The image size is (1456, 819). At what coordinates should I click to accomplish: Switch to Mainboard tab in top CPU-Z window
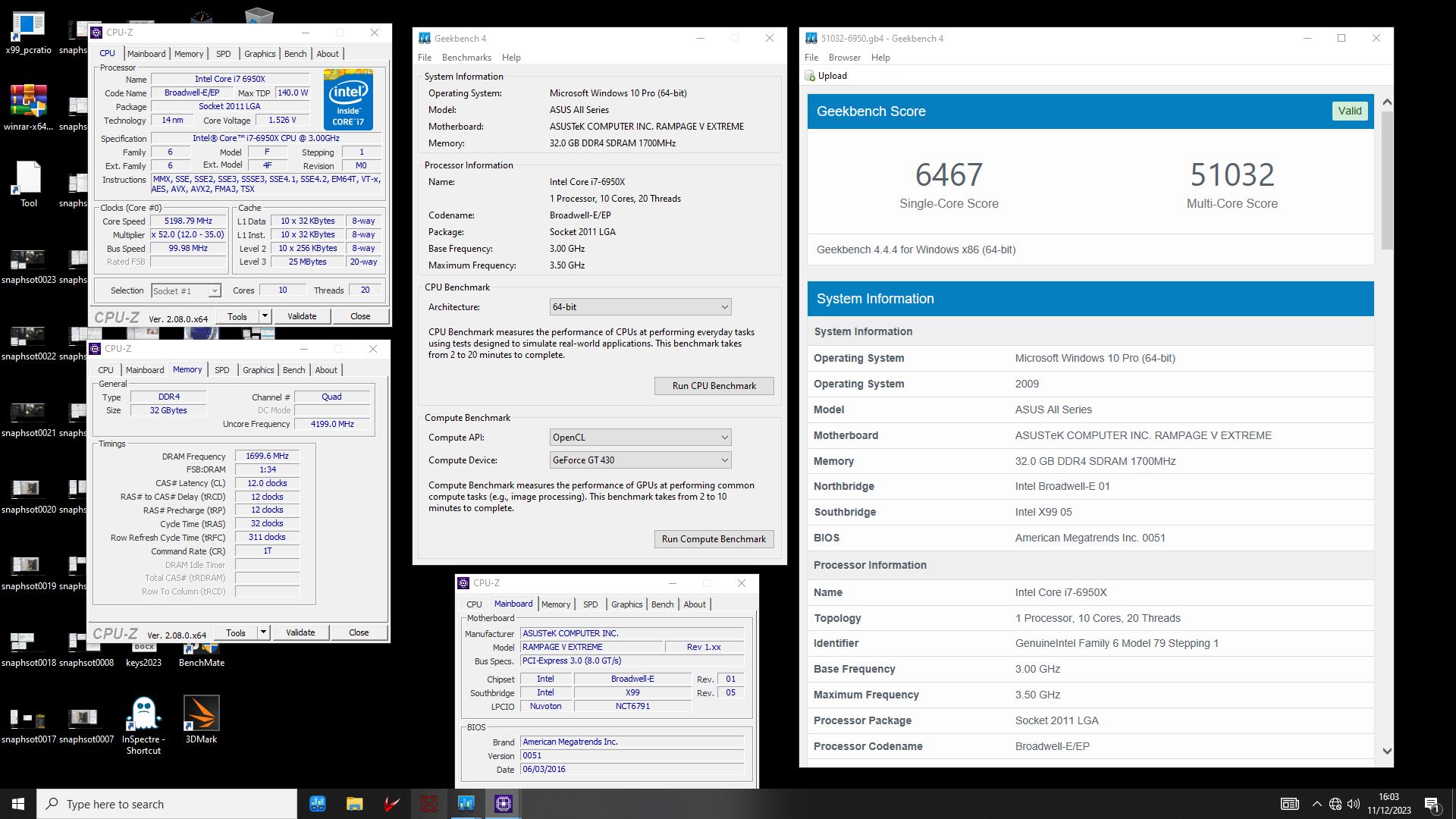coord(146,54)
